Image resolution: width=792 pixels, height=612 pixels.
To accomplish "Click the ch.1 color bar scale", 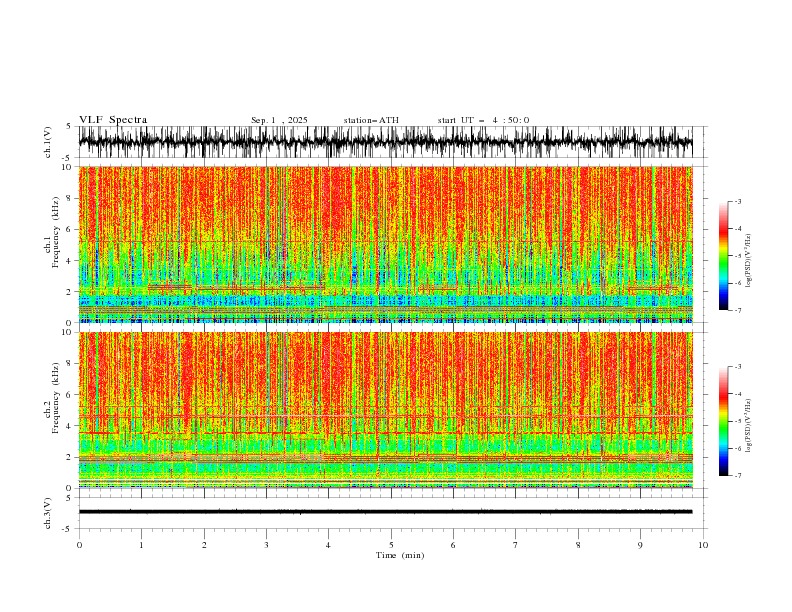I will click(x=724, y=256).
